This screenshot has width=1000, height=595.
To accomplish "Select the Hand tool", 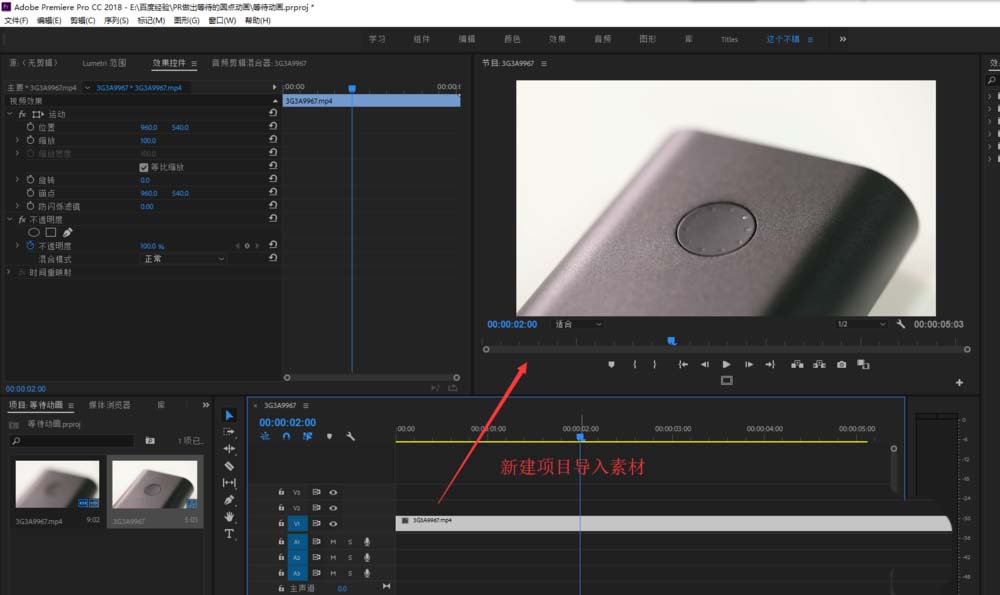I will click(x=229, y=517).
